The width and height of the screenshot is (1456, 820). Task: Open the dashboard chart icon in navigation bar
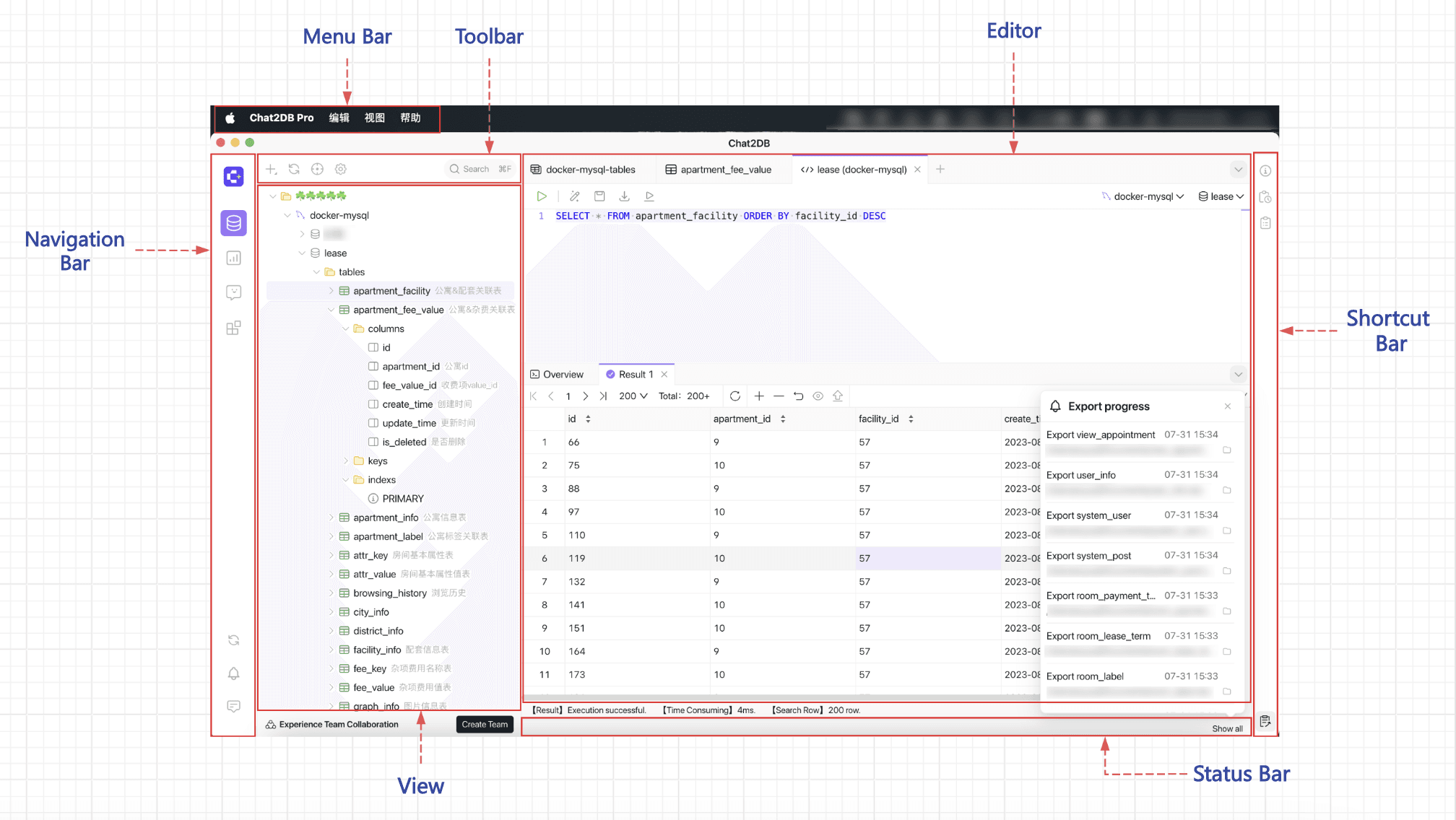[x=233, y=258]
